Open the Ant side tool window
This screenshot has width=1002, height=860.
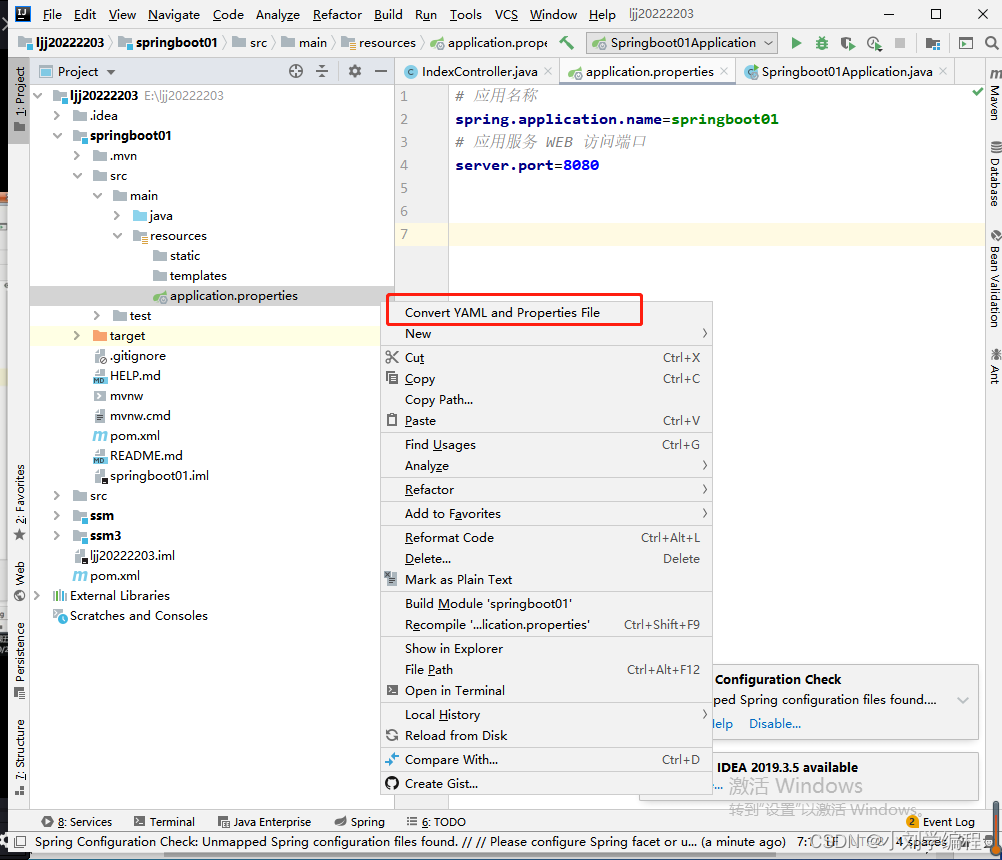pyautogui.click(x=994, y=367)
